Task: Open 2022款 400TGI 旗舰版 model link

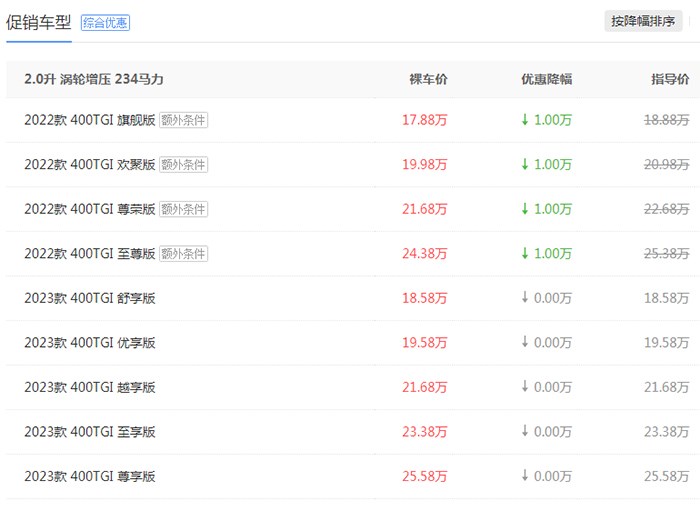Action: click(x=90, y=120)
